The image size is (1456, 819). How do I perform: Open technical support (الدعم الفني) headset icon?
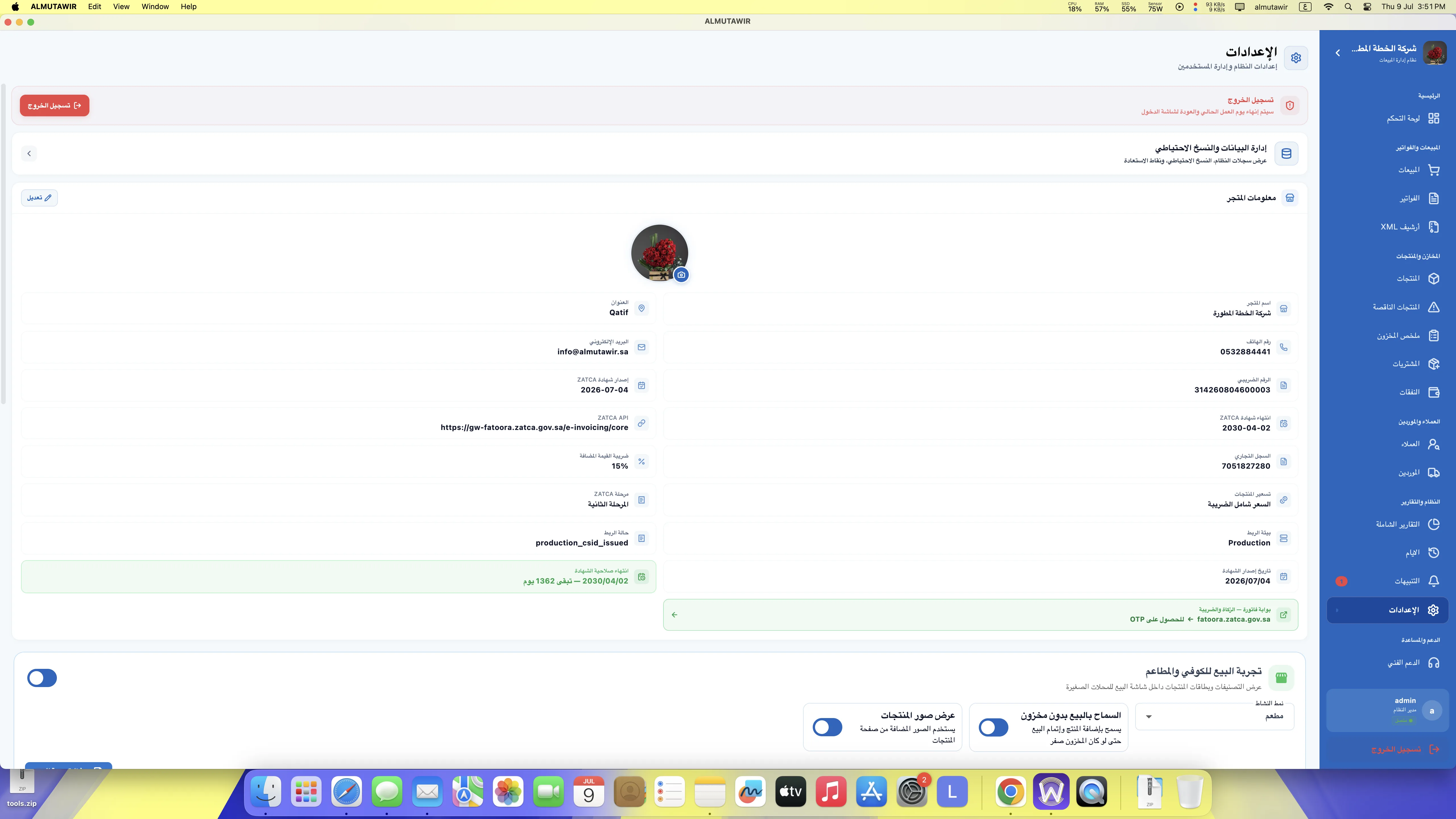click(x=1433, y=662)
